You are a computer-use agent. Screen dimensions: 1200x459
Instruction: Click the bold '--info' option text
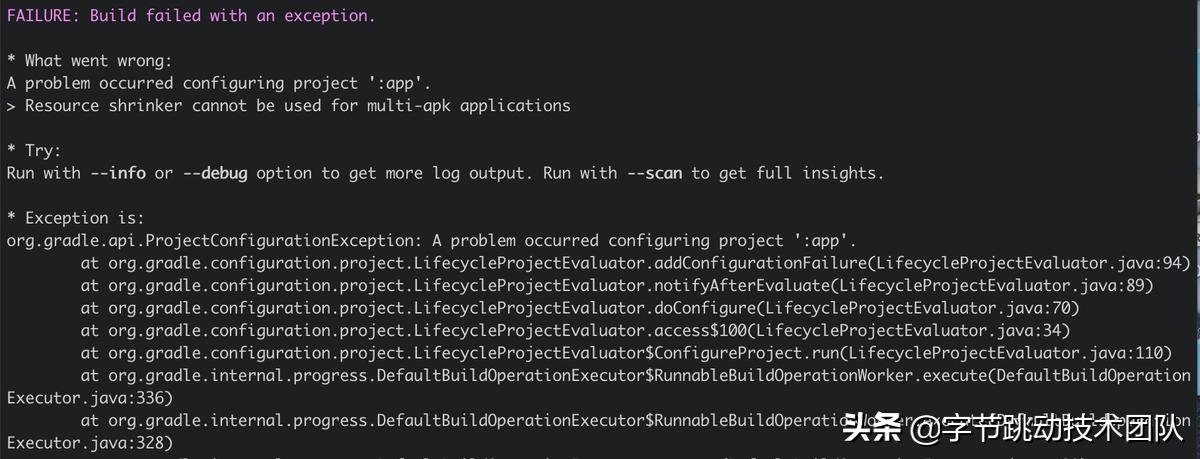(117, 173)
